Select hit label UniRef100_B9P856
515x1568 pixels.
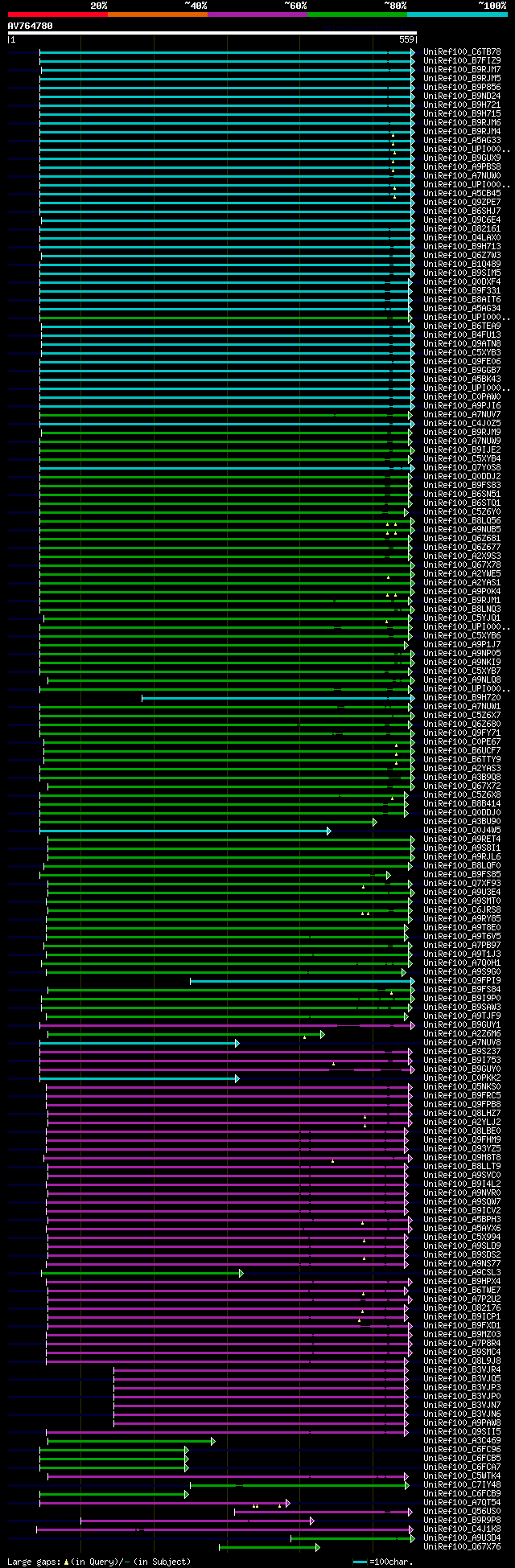pyautogui.click(x=462, y=88)
